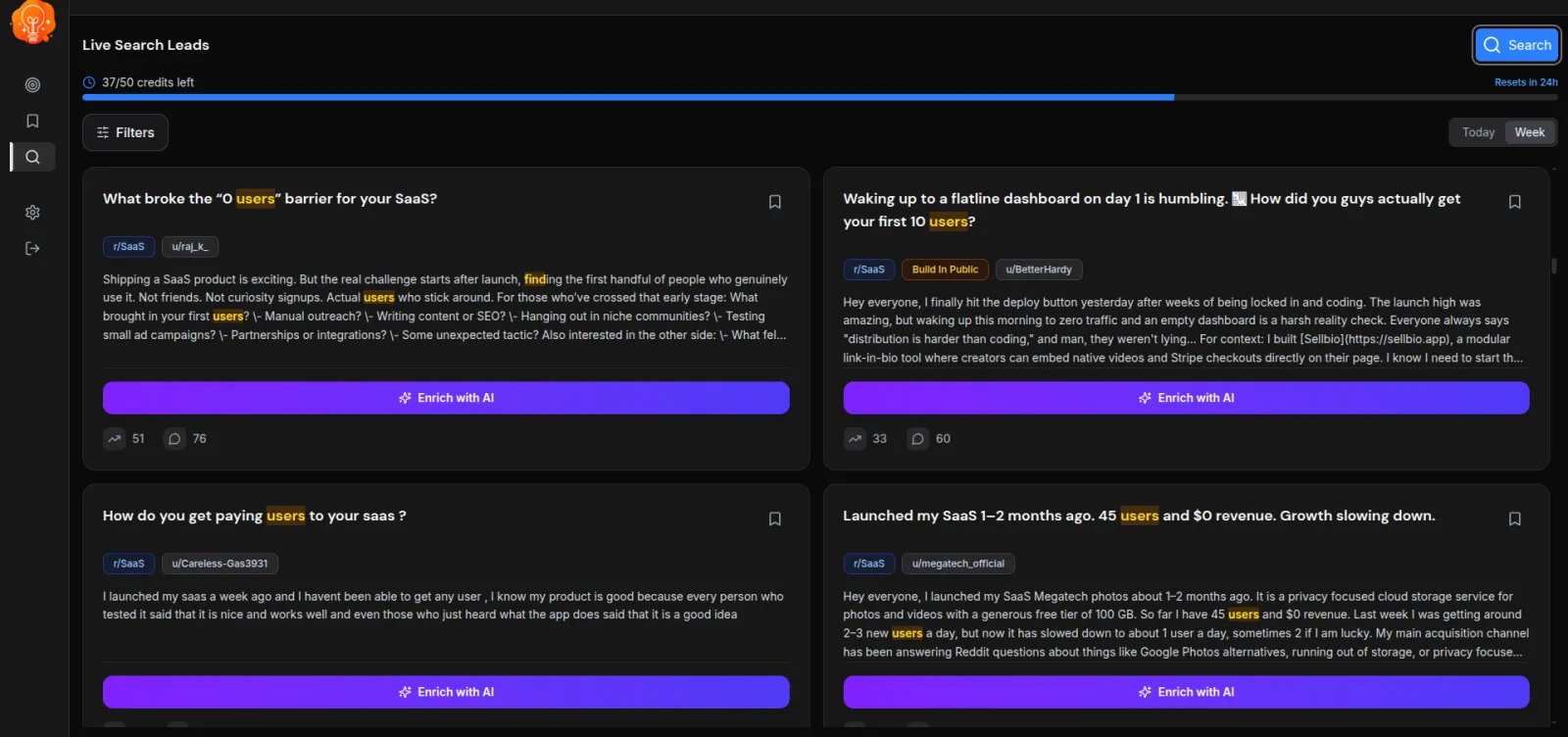Image resolution: width=1568 pixels, height=737 pixels.
Task: Click the orange lightbulb app logo
Action: tap(33, 22)
